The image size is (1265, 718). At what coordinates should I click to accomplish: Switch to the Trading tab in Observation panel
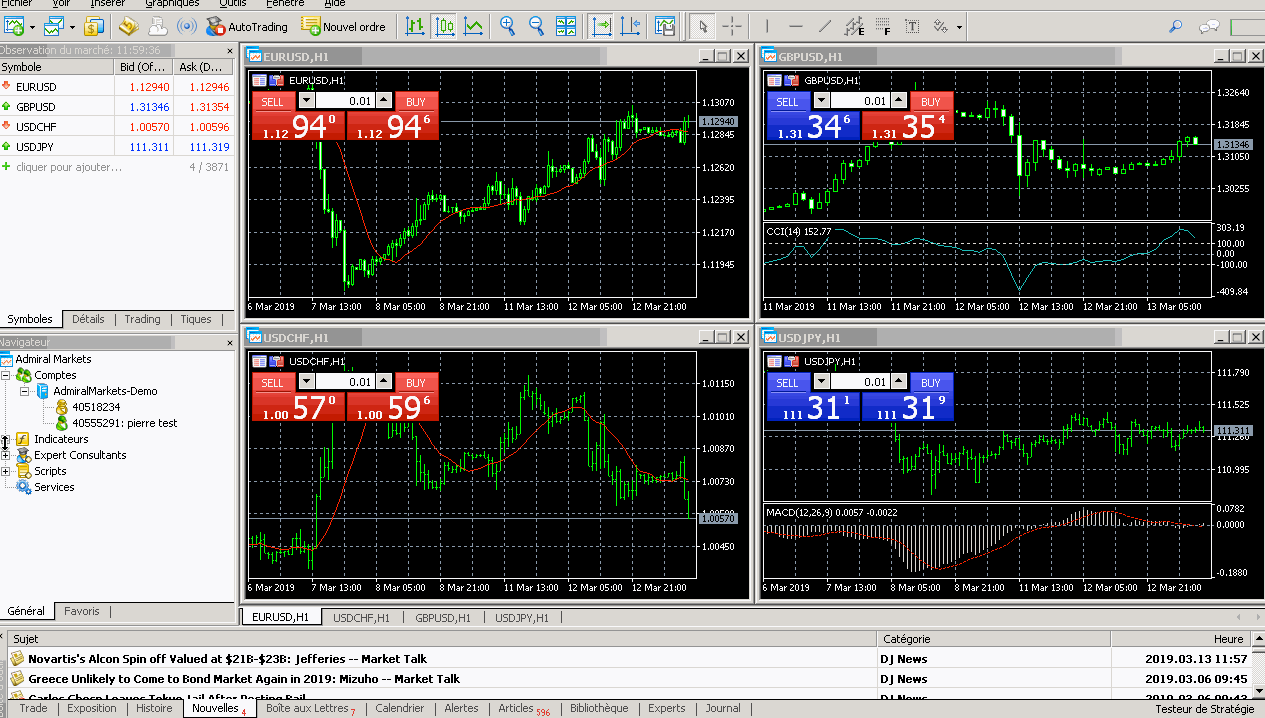click(x=142, y=319)
